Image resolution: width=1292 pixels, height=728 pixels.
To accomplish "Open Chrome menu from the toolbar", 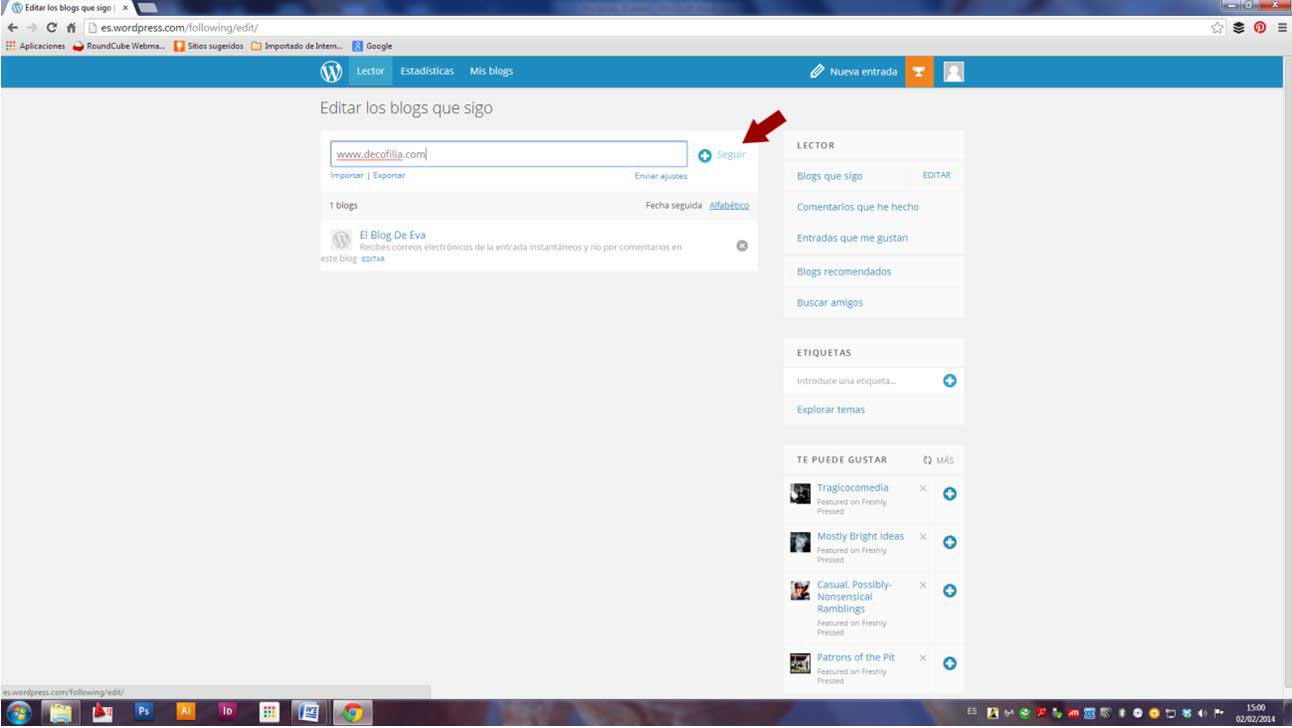I will click(1282, 28).
